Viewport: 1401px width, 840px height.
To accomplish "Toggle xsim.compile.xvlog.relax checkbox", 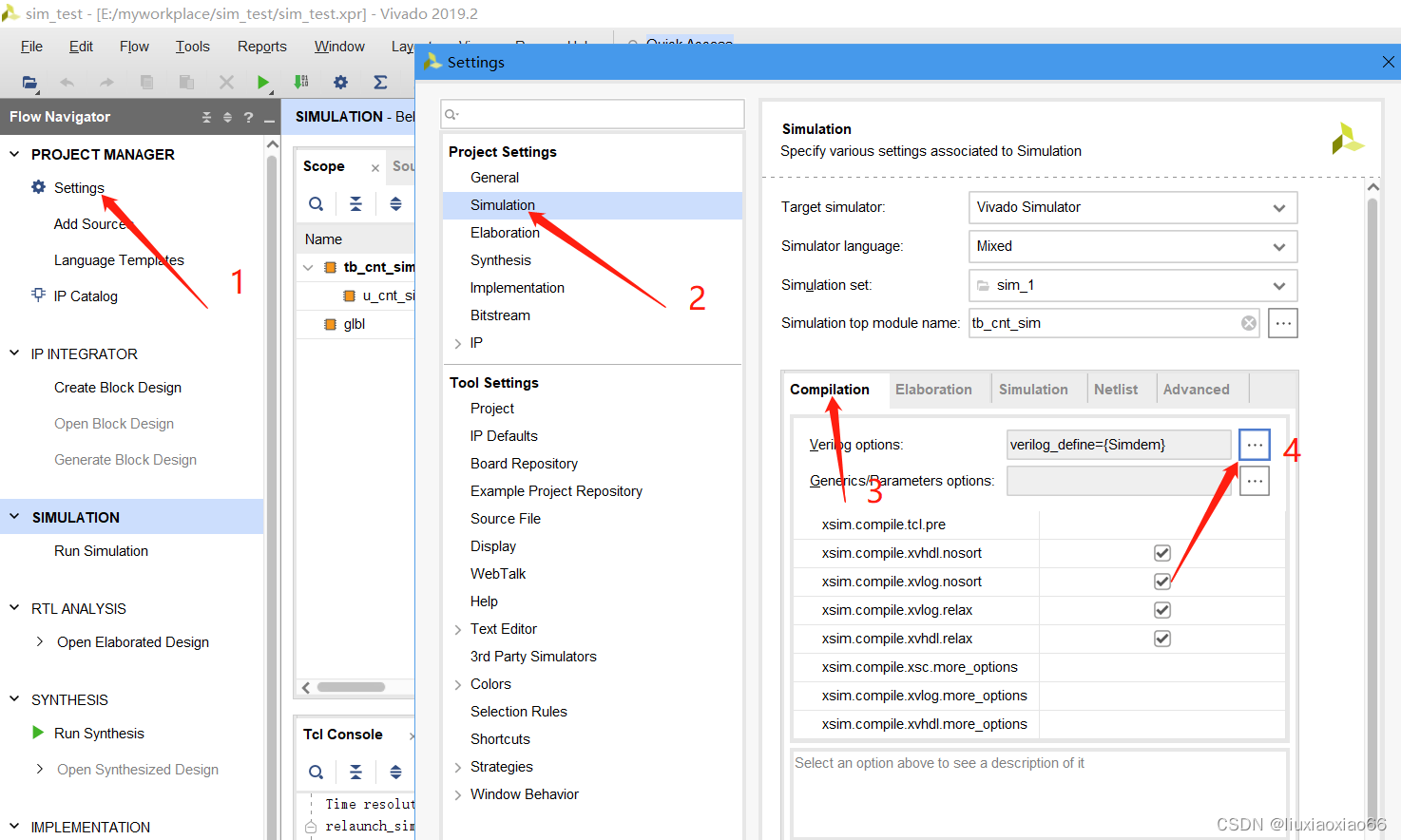I will tap(1161, 610).
